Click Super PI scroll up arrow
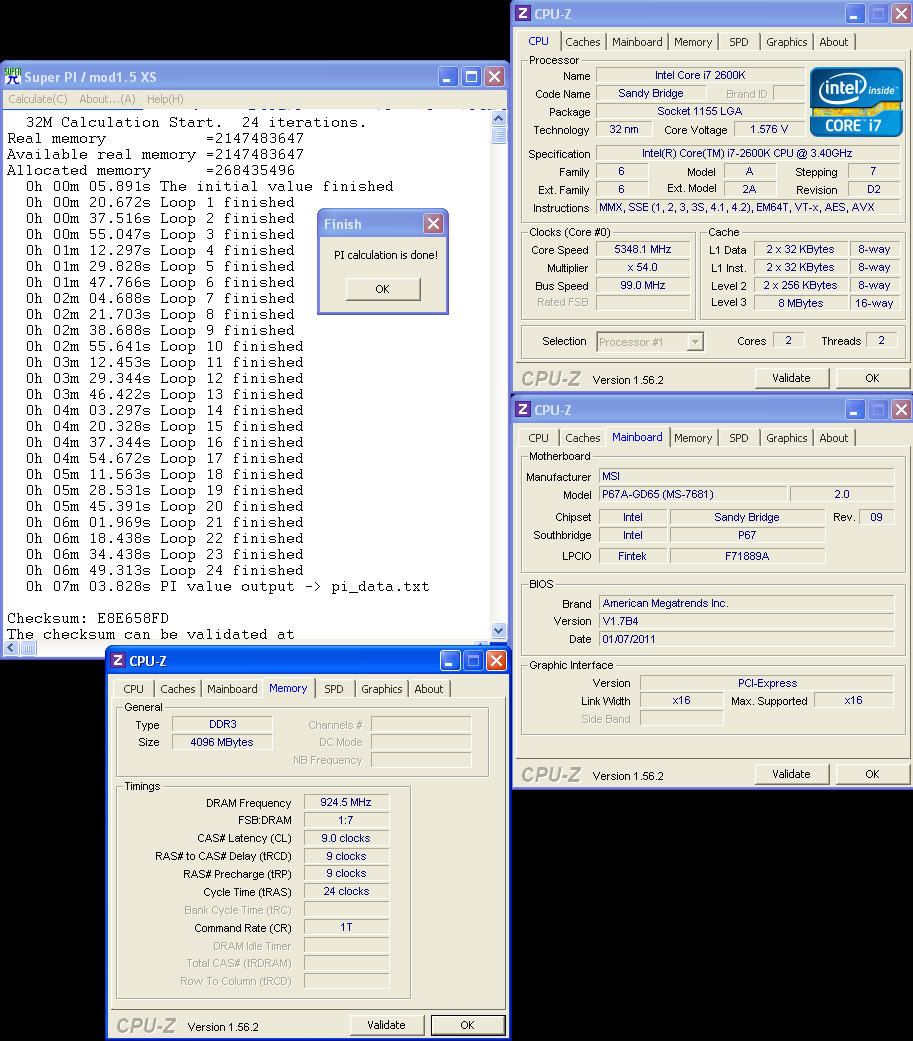The image size is (913, 1041). [x=499, y=118]
